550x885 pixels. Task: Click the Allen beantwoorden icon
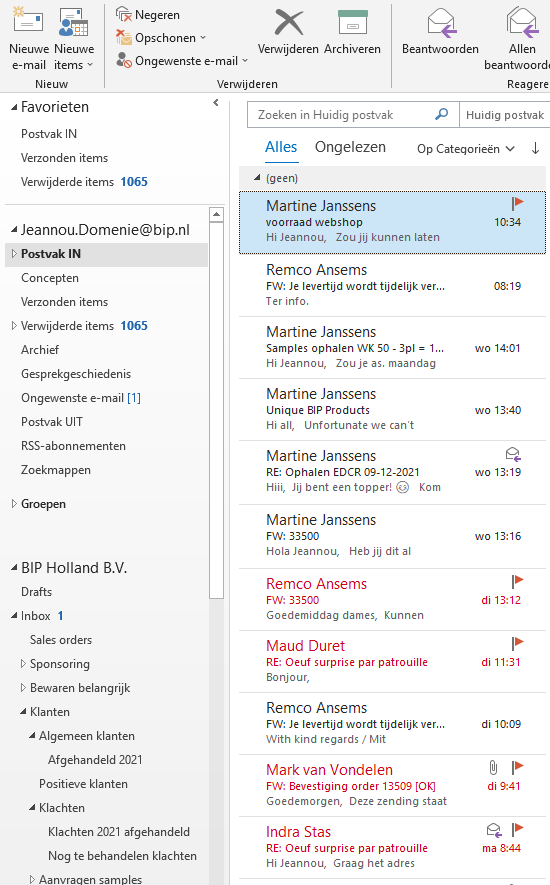pyautogui.click(x=522, y=23)
